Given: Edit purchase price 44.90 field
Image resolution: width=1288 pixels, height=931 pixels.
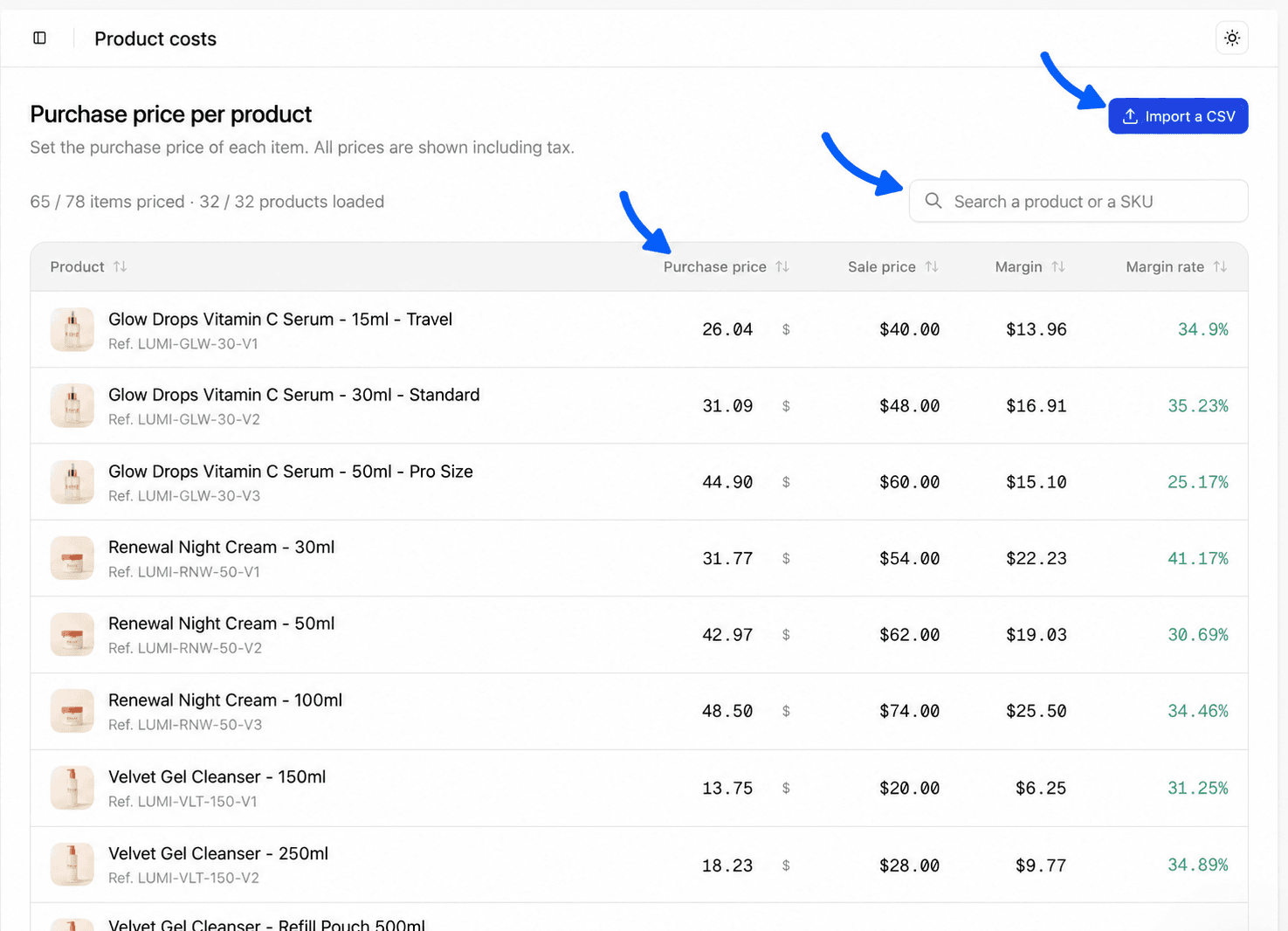Looking at the screenshot, I should (727, 482).
